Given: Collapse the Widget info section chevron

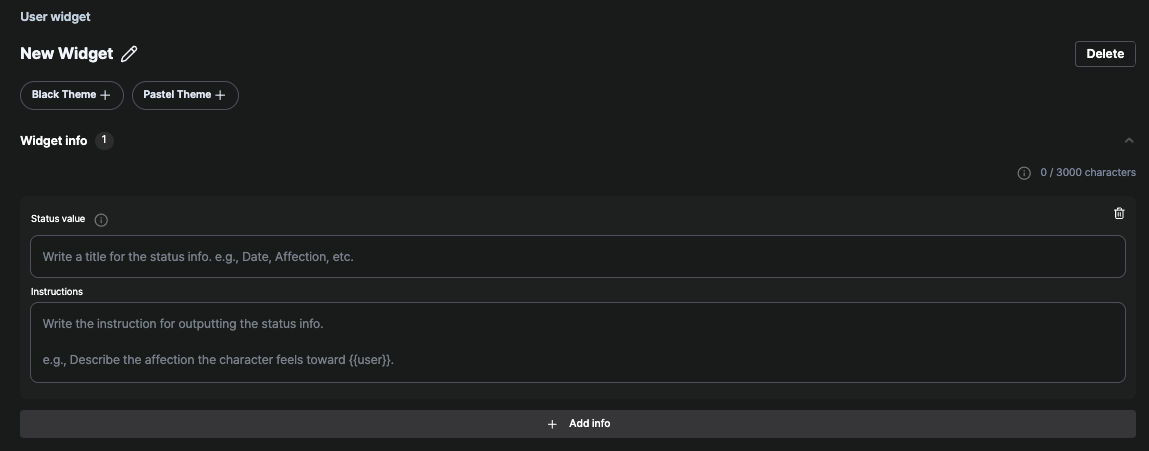Looking at the screenshot, I should (x=1128, y=140).
